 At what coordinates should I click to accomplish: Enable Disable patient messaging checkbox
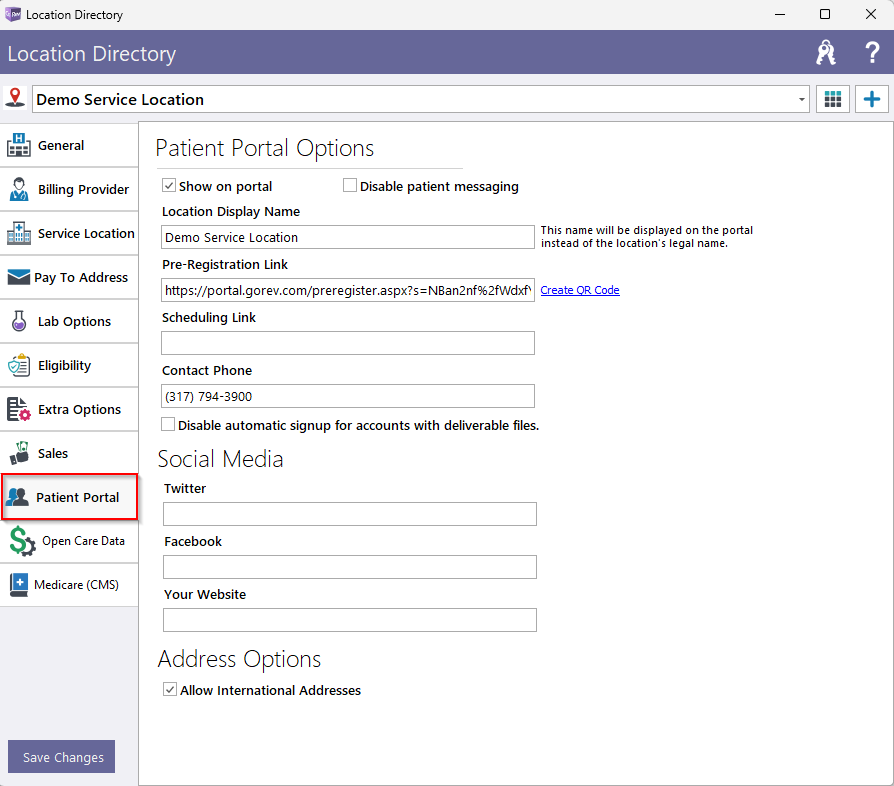pyautogui.click(x=350, y=185)
